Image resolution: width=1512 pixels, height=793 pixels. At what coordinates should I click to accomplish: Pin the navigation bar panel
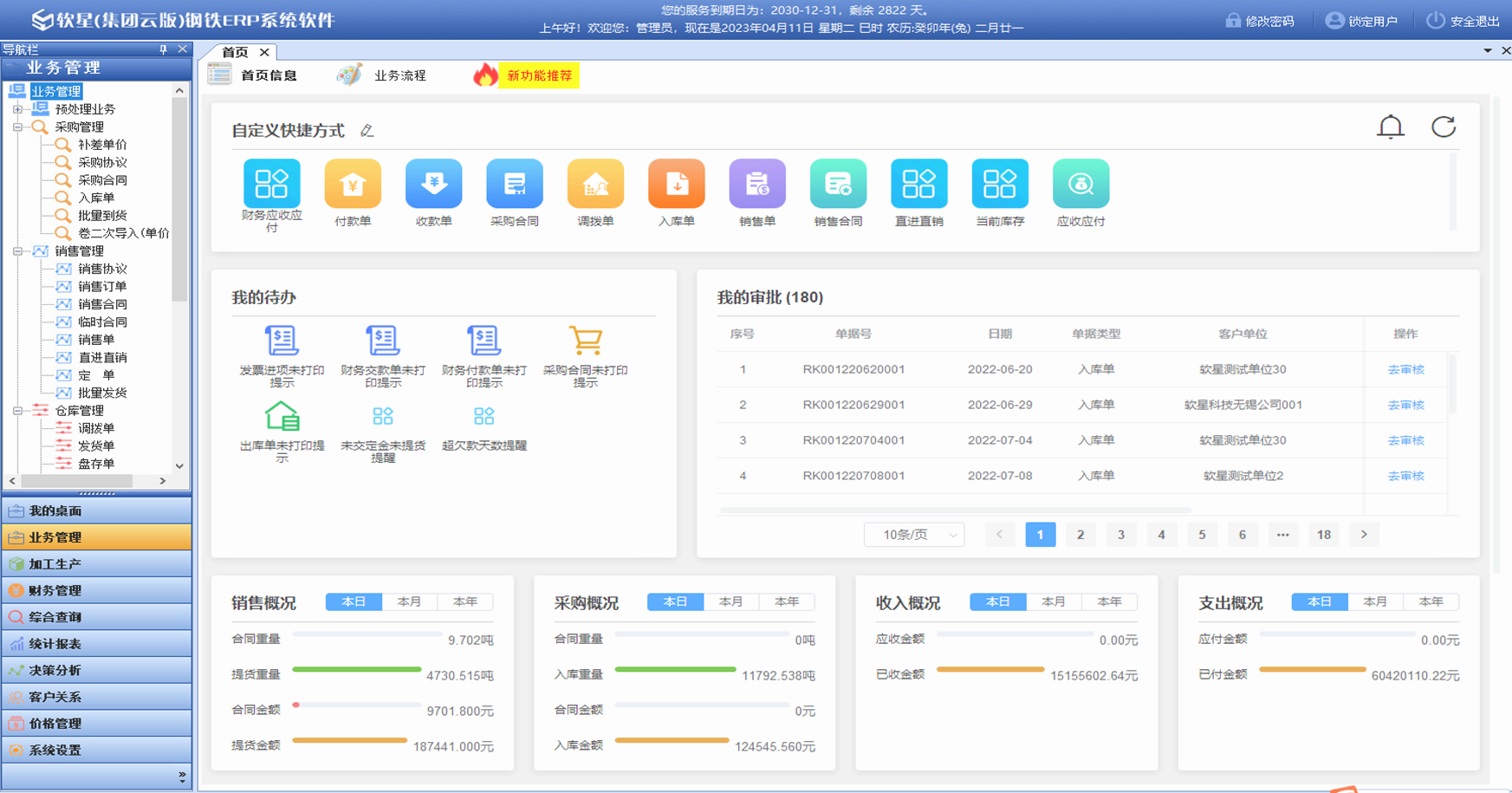coord(163,49)
